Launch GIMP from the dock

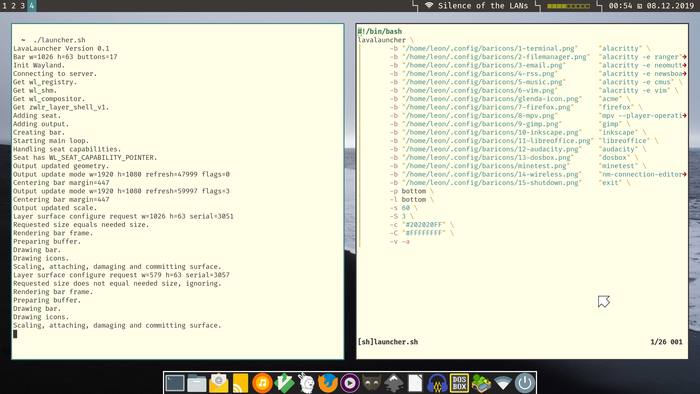coord(371,383)
